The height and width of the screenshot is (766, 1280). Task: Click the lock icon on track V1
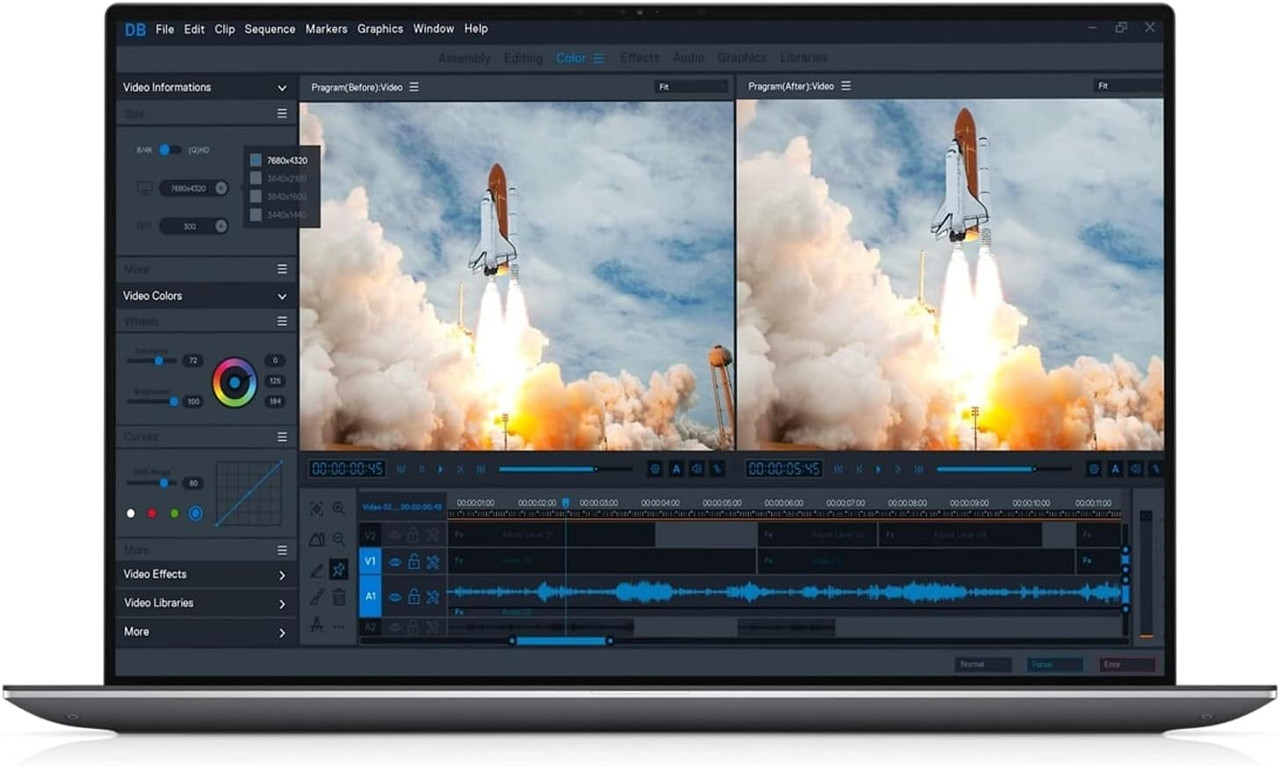coord(413,562)
